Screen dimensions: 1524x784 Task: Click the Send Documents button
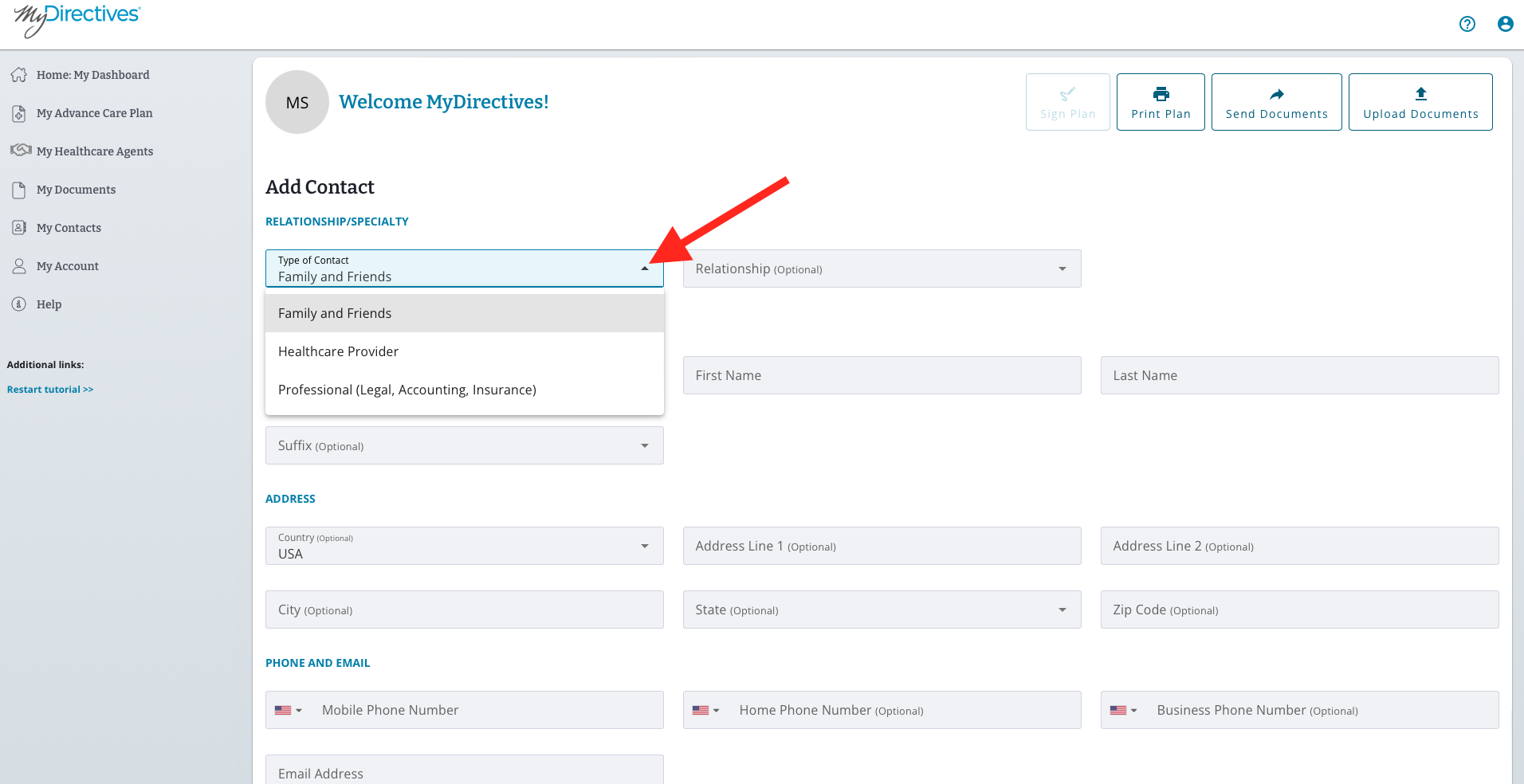1277,102
